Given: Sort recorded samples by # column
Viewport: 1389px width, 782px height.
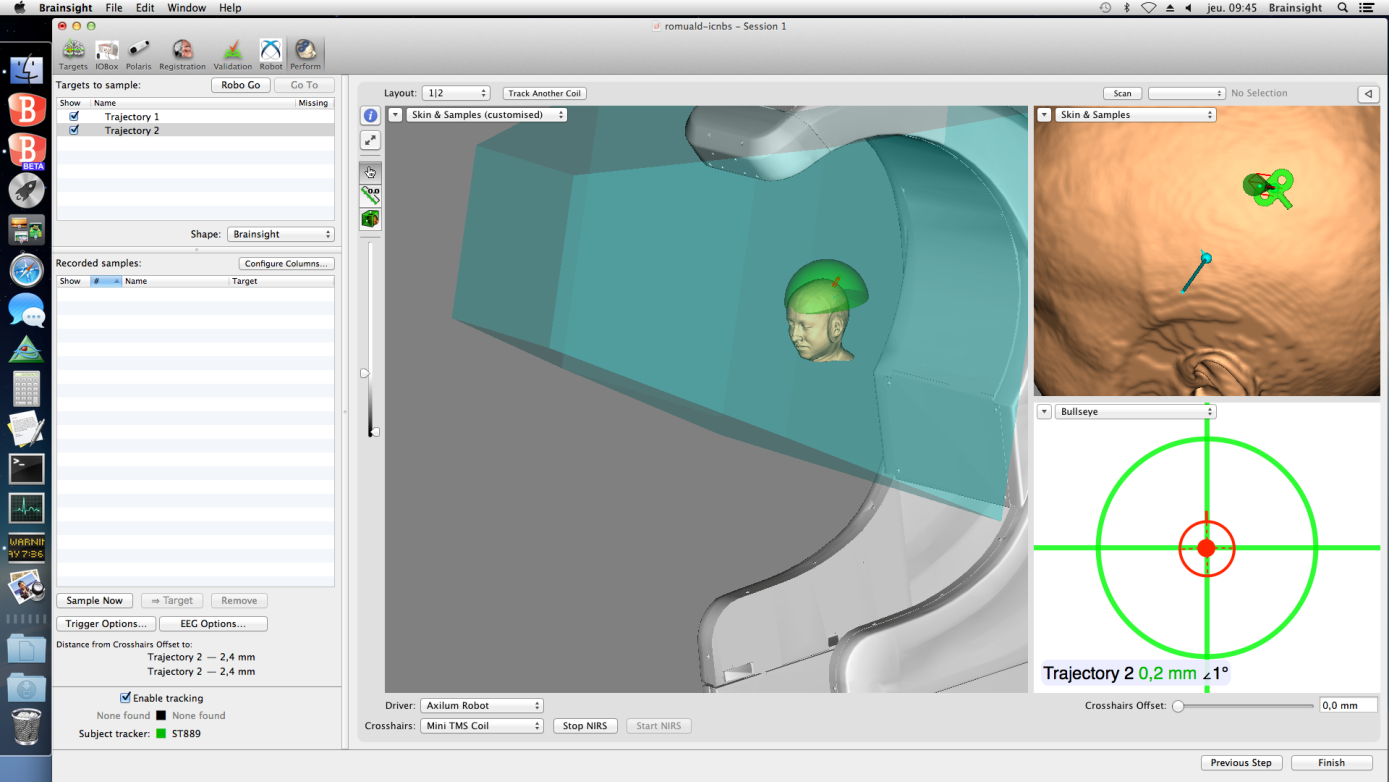Looking at the screenshot, I should 105,282.
